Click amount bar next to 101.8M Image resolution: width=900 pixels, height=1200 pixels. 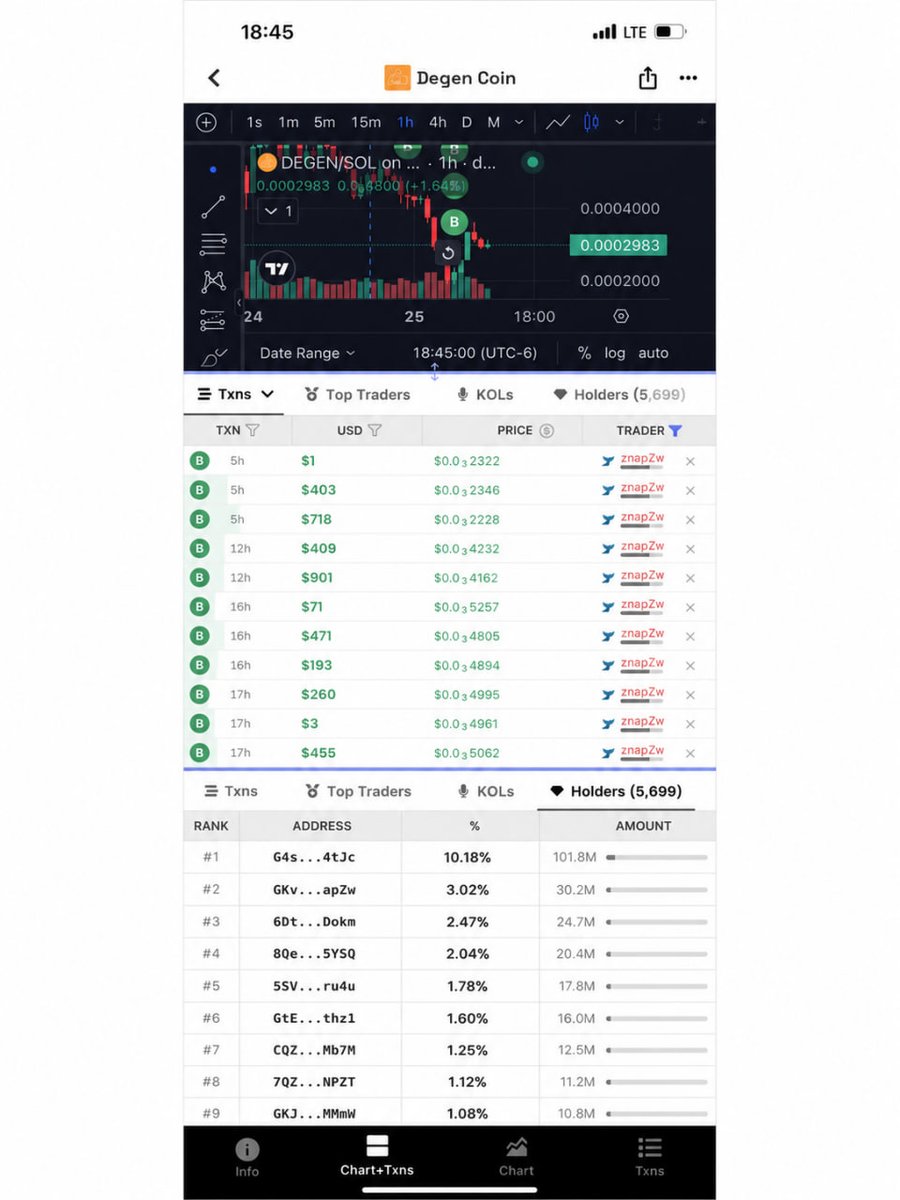[x=656, y=857]
